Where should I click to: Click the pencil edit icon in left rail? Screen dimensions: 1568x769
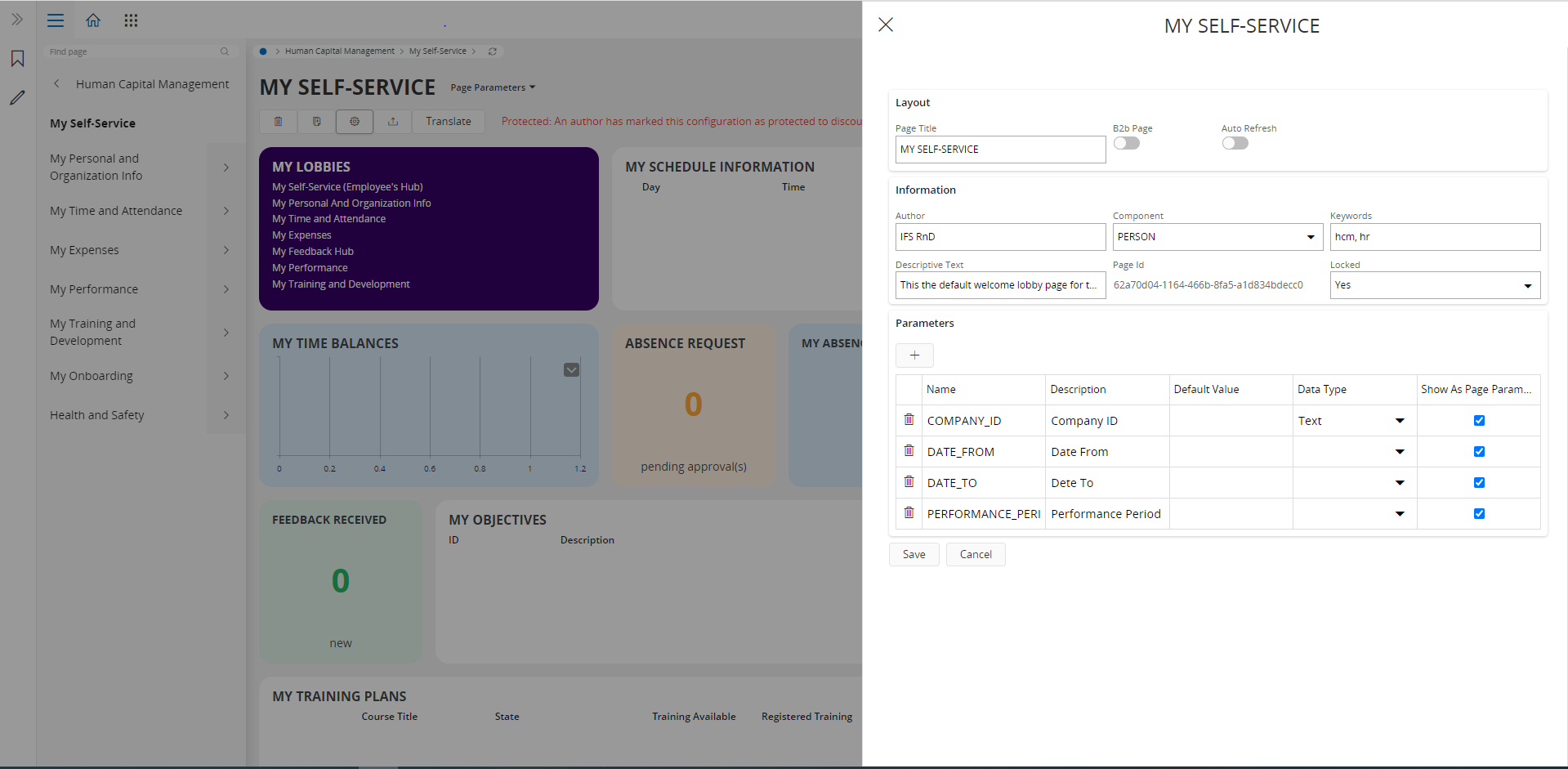point(17,98)
